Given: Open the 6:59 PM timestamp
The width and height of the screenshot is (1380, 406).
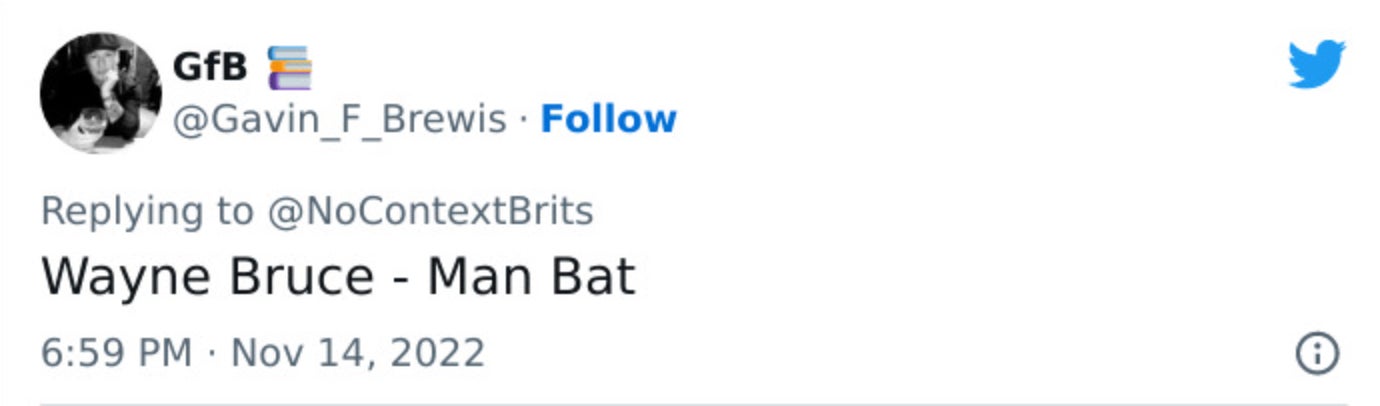Looking at the screenshot, I should 116,353.
